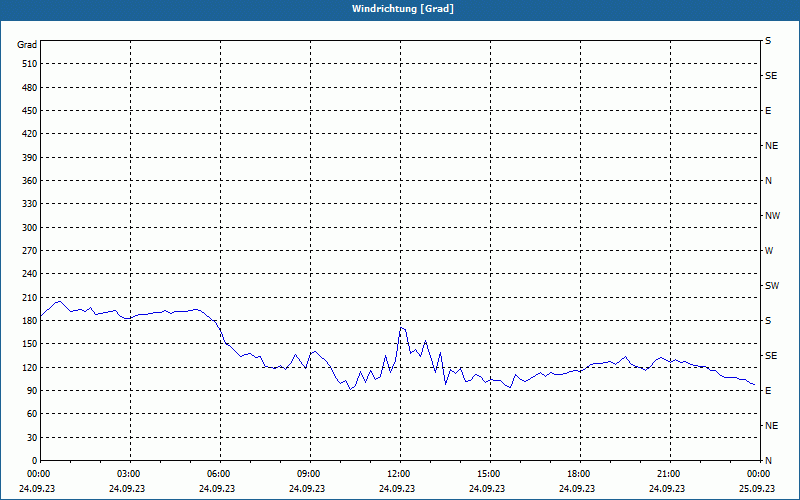
Task: Select the E compass label on the 90 line
Action: click(x=768, y=391)
